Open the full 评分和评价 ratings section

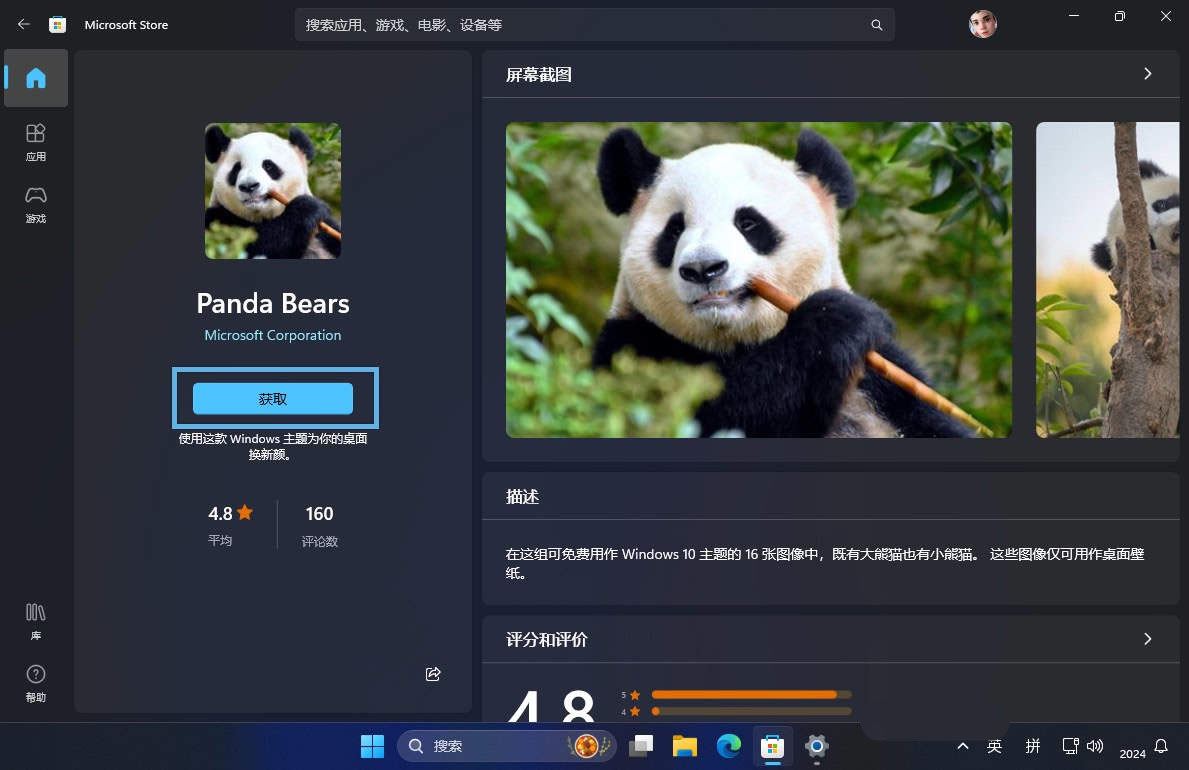[1147, 639]
